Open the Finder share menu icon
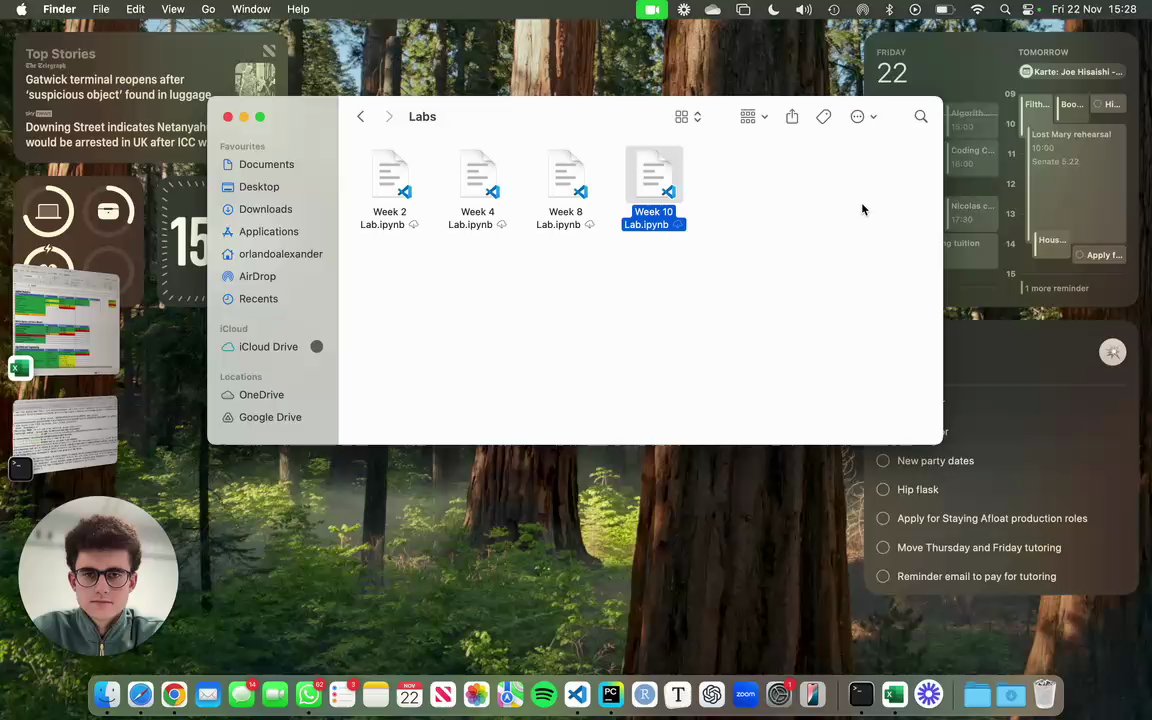The height and width of the screenshot is (720, 1152). point(792,116)
